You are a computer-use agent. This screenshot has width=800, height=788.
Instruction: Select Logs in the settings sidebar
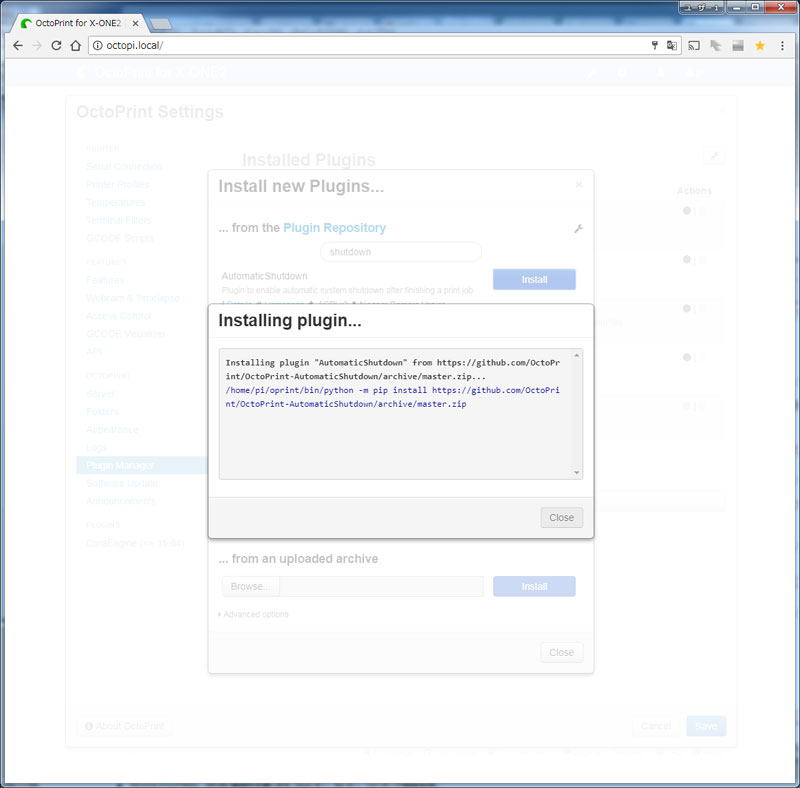click(96, 448)
